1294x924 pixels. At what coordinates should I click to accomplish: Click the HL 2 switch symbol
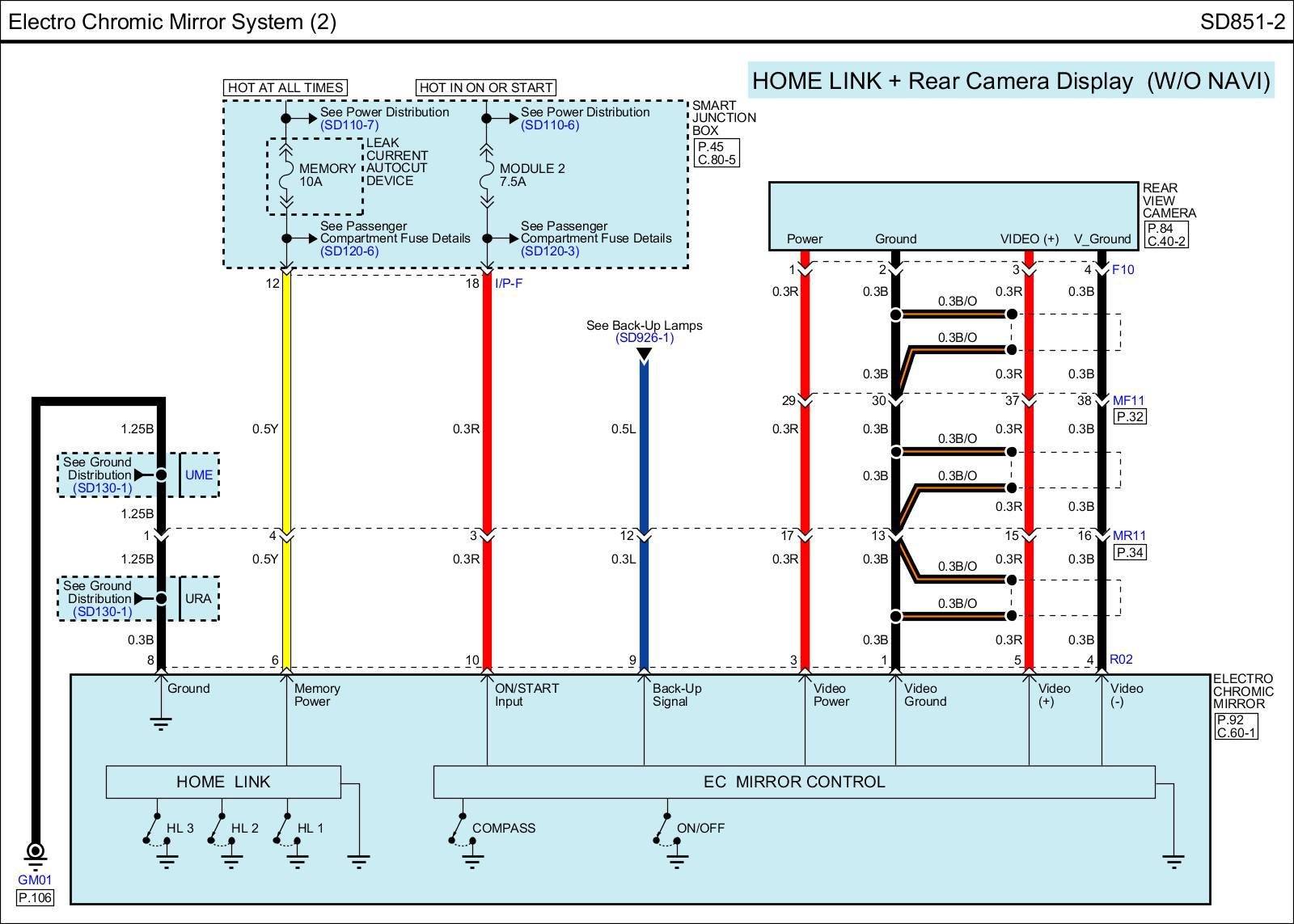pos(217,829)
